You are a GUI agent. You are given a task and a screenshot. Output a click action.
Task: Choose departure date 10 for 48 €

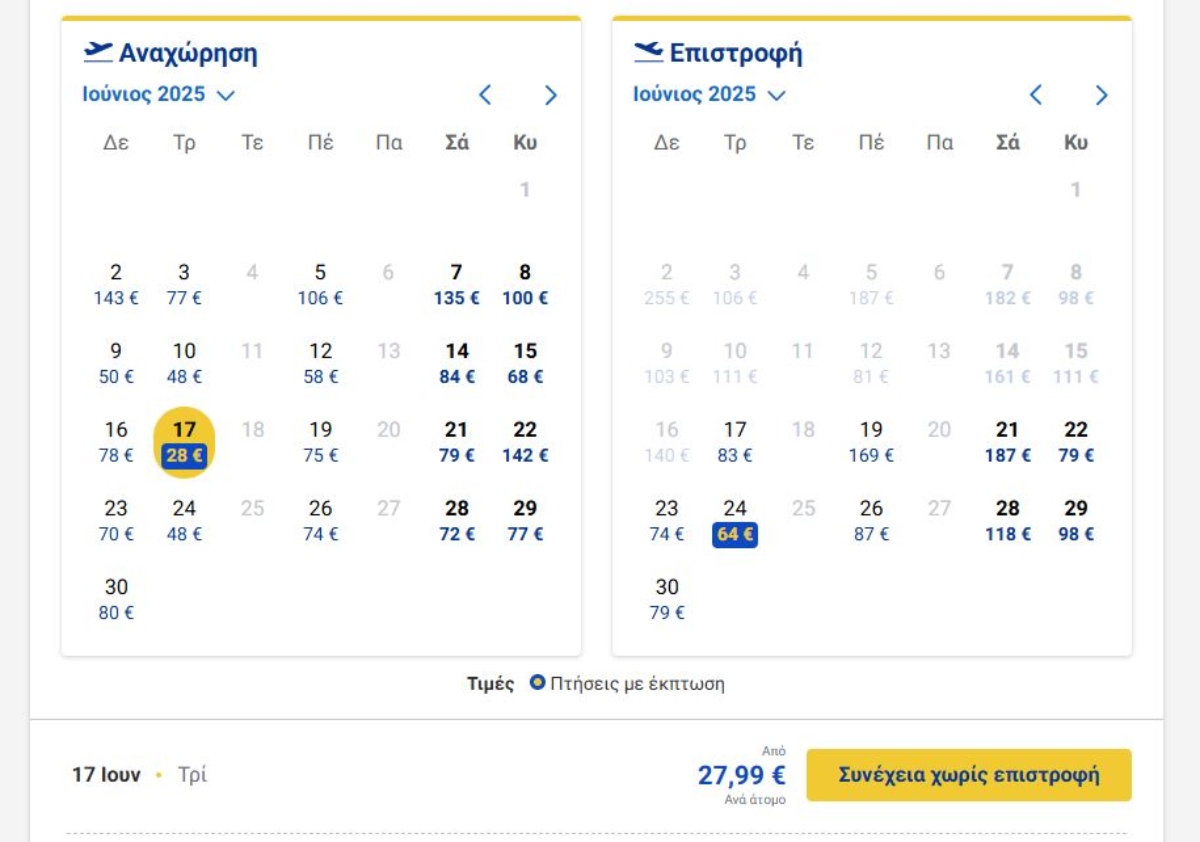pyautogui.click(x=184, y=364)
